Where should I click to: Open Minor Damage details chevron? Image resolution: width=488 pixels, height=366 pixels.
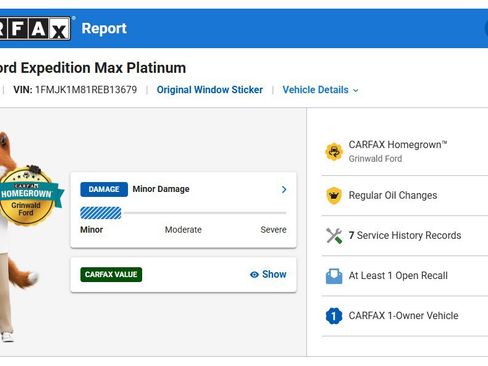[284, 189]
